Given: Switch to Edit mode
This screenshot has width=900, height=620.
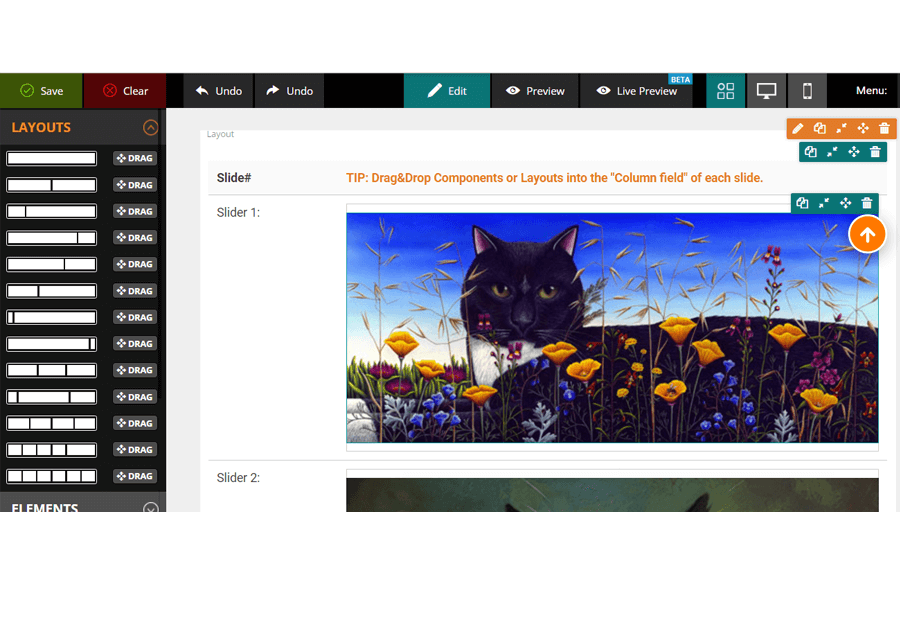Looking at the screenshot, I should [x=447, y=91].
